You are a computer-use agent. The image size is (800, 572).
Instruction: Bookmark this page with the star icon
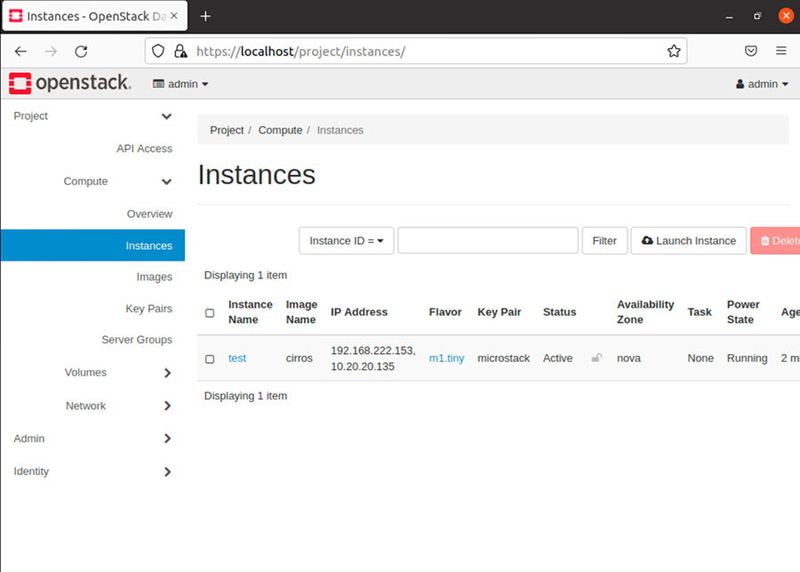point(673,51)
